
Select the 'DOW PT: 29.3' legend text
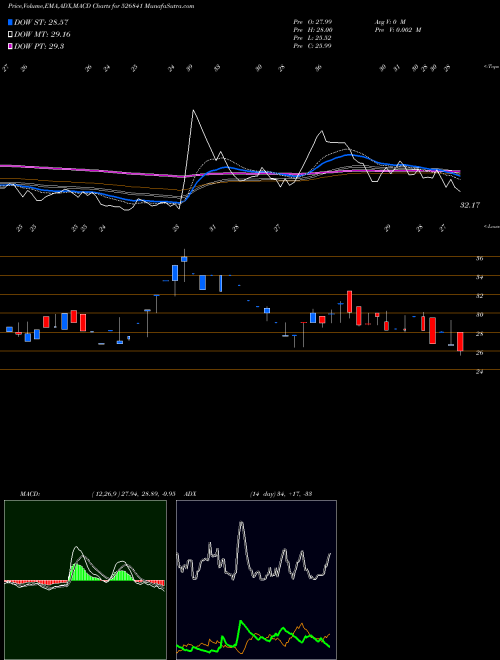[39, 46]
